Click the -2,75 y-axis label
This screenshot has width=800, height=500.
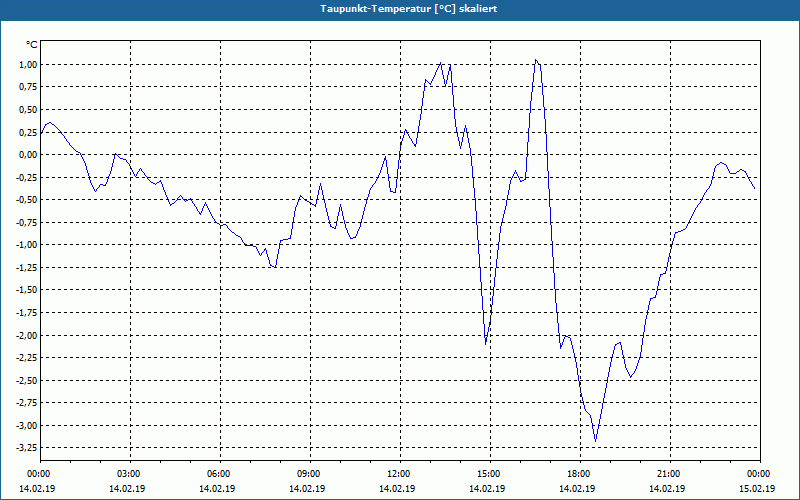27,403
